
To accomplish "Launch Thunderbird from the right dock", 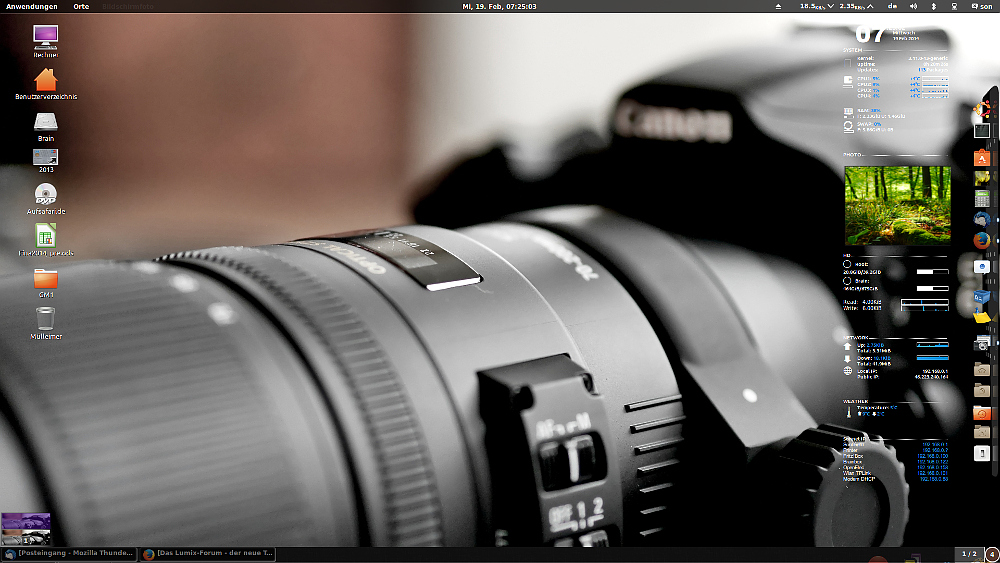I will pyautogui.click(x=982, y=219).
